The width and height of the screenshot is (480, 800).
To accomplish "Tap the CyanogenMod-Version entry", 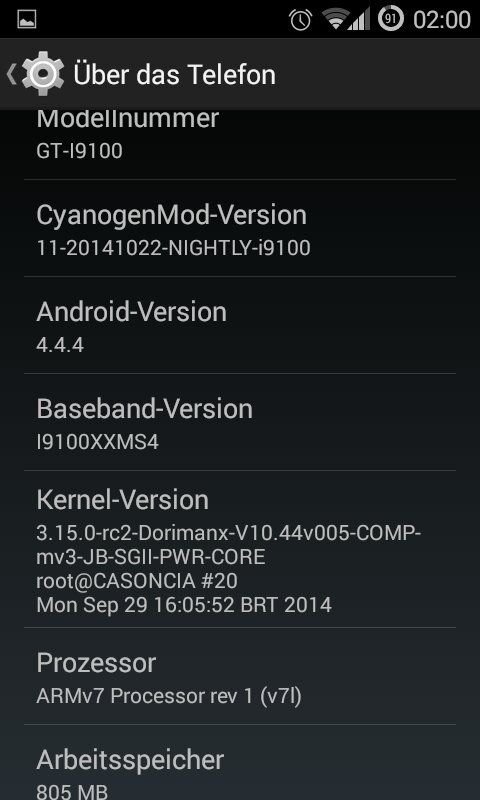I will tap(240, 228).
